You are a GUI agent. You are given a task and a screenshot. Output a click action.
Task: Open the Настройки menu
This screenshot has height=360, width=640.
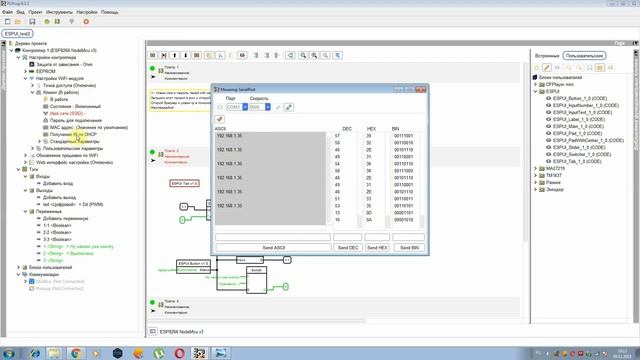87,12
